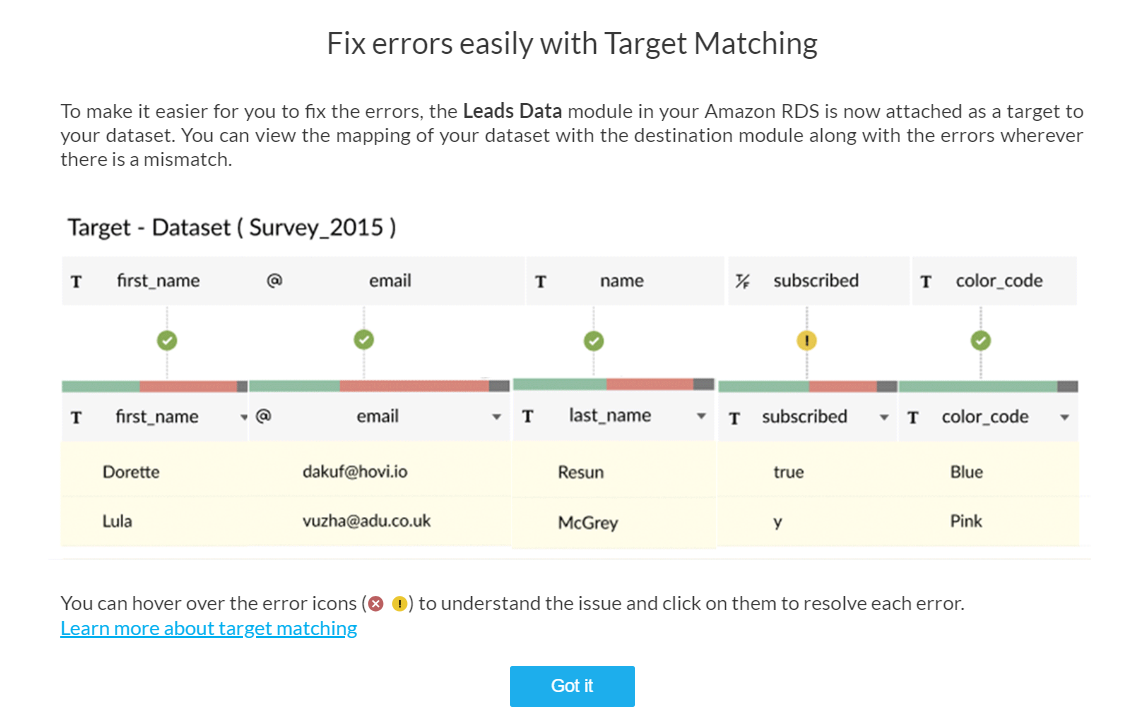Screen dimensions: 1133x727
Task: Click green check icon under target first_name
Action: click(x=167, y=340)
